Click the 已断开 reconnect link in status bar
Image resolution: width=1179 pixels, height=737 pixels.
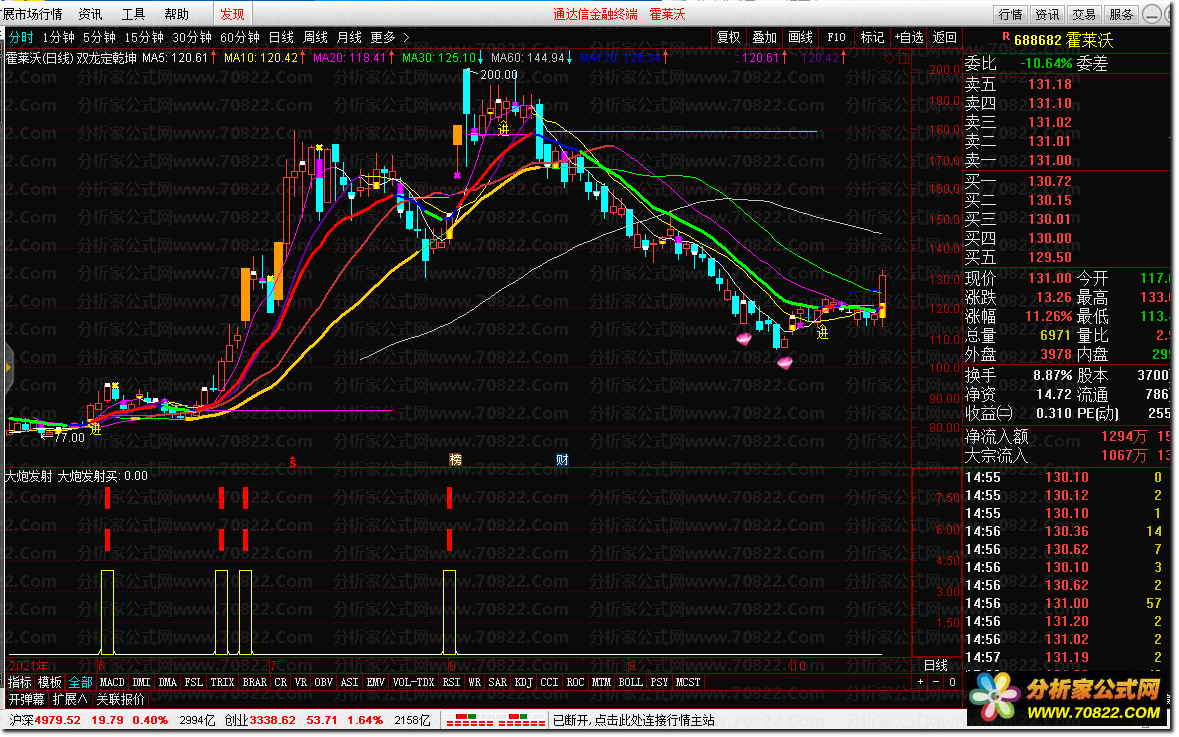(633, 720)
